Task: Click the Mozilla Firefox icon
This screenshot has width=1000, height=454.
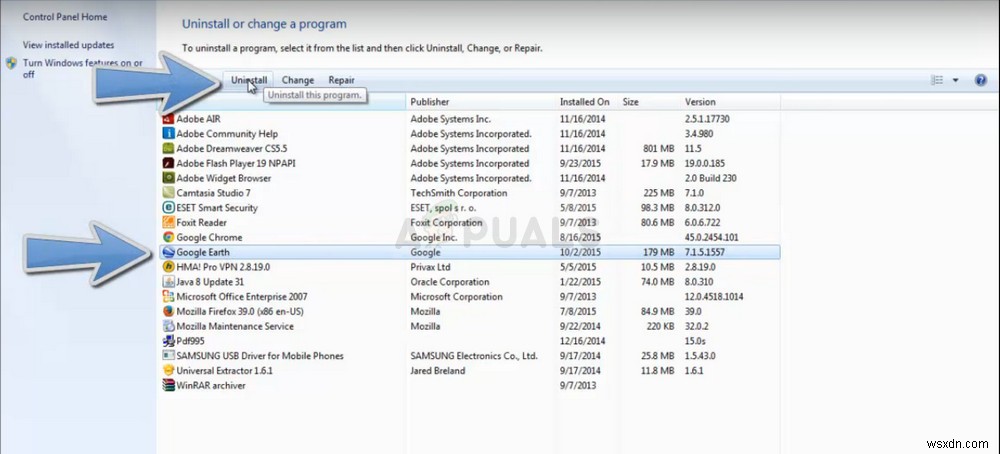Action: pyautogui.click(x=168, y=311)
